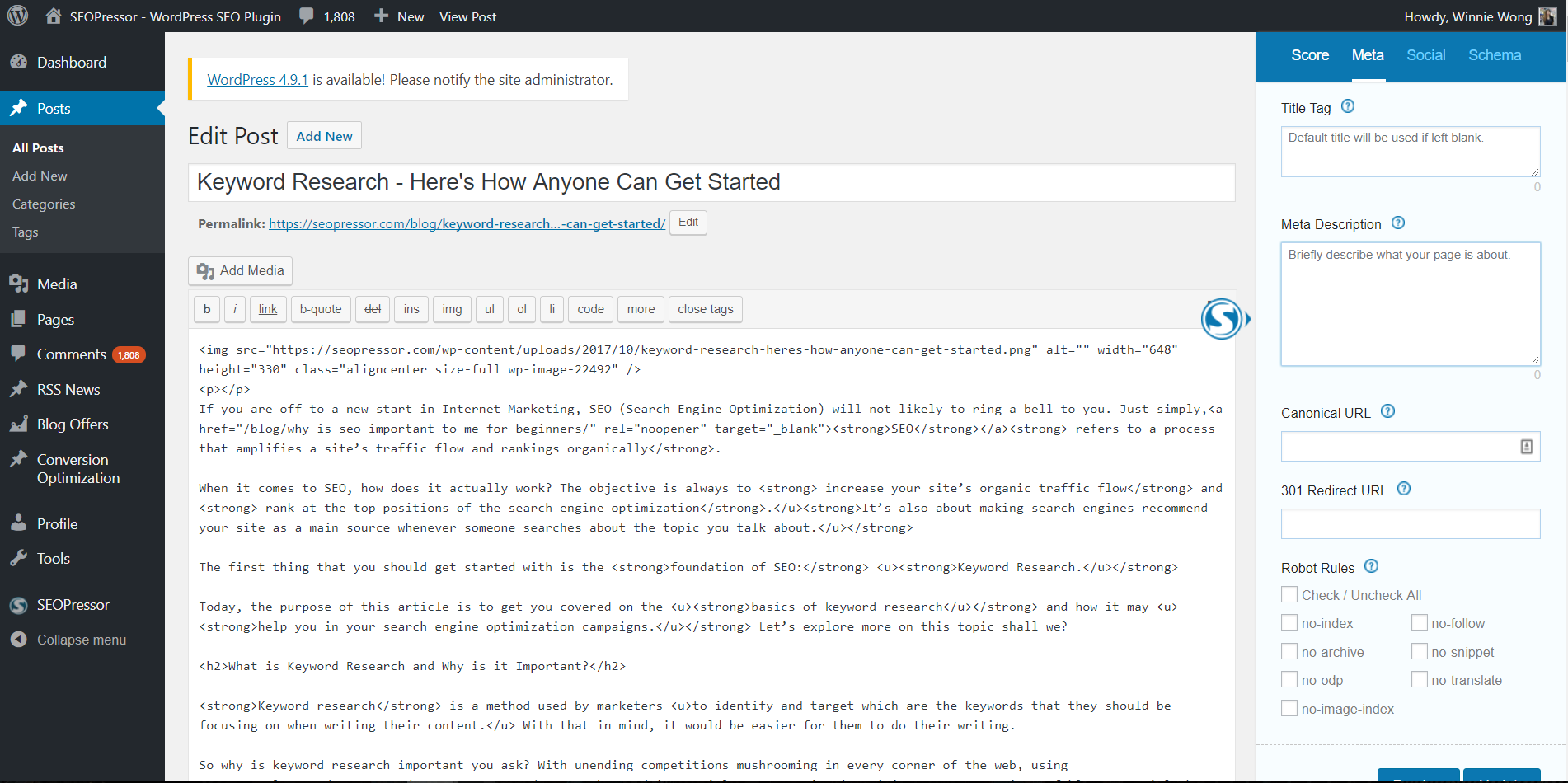The image size is (1568, 783).
Task: Open Categories submenu item
Action: (x=44, y=204)
